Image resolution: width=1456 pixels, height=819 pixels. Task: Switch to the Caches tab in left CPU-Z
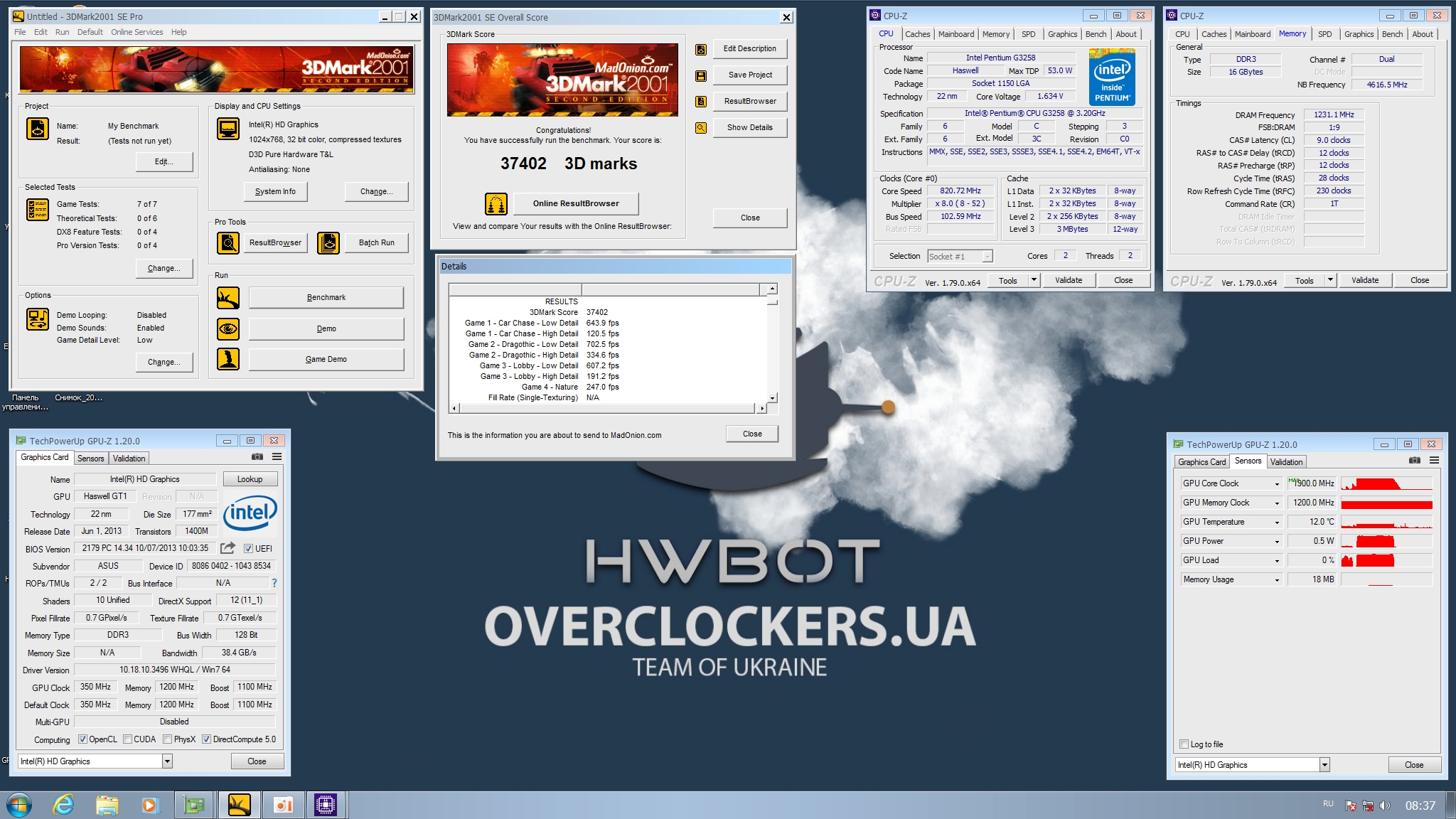pos(917,34)
